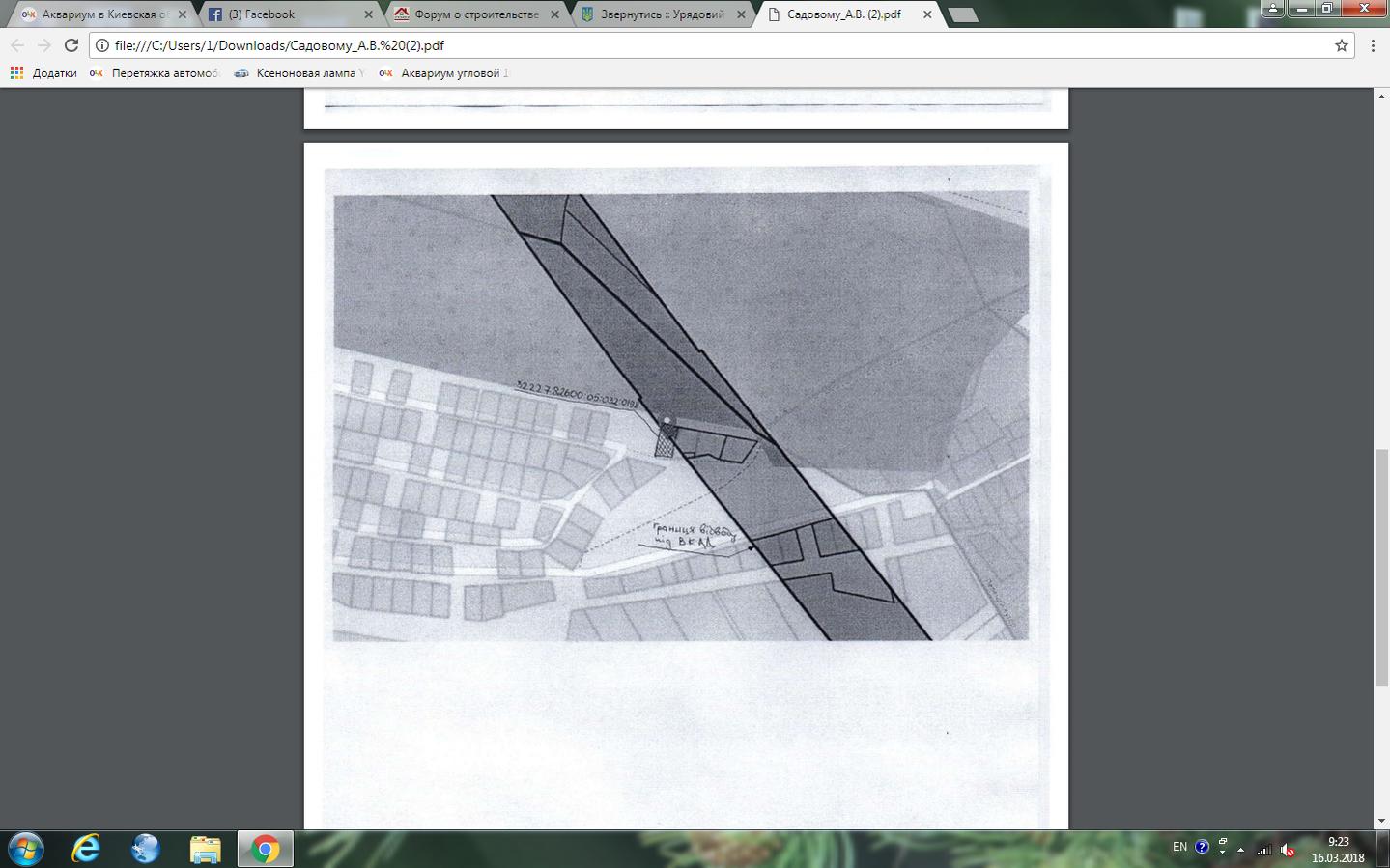Click the blue help icon in system tray
Viewport: 1390px width, 868px height.
tap(1202, 847)
